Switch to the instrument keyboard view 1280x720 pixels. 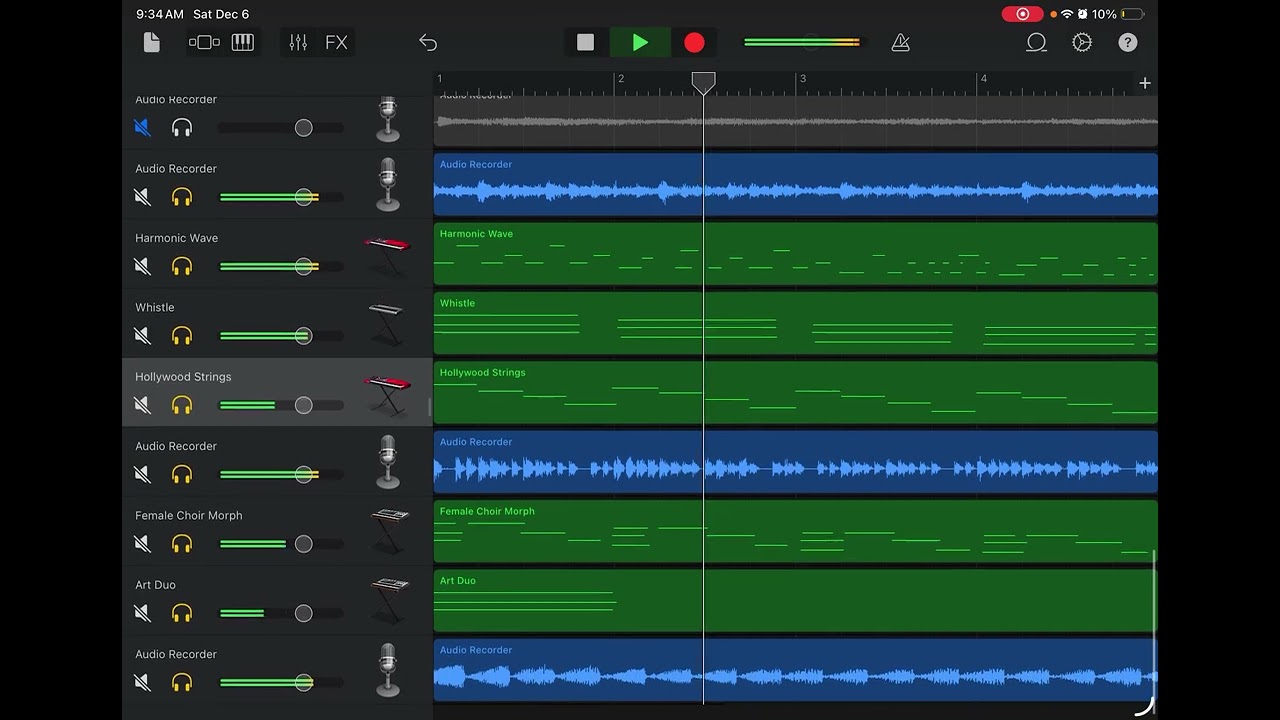(242, 42)
